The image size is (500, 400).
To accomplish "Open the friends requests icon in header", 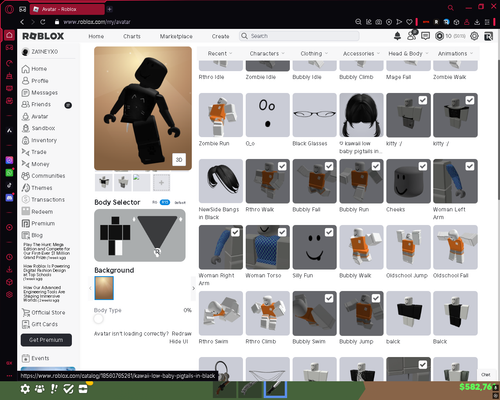I will (412, 36).
